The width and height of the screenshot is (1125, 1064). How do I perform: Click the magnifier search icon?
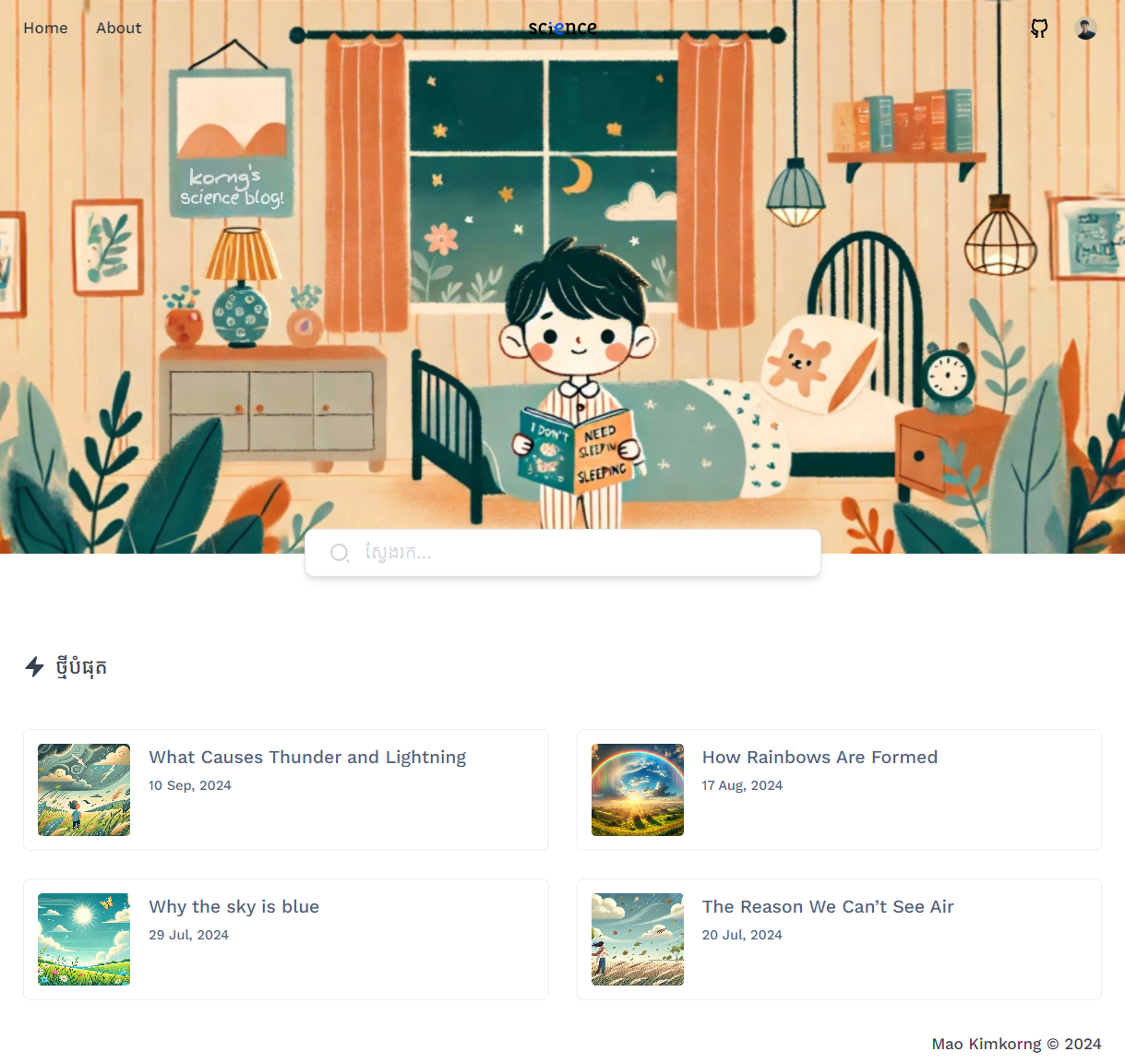(340, 553)
